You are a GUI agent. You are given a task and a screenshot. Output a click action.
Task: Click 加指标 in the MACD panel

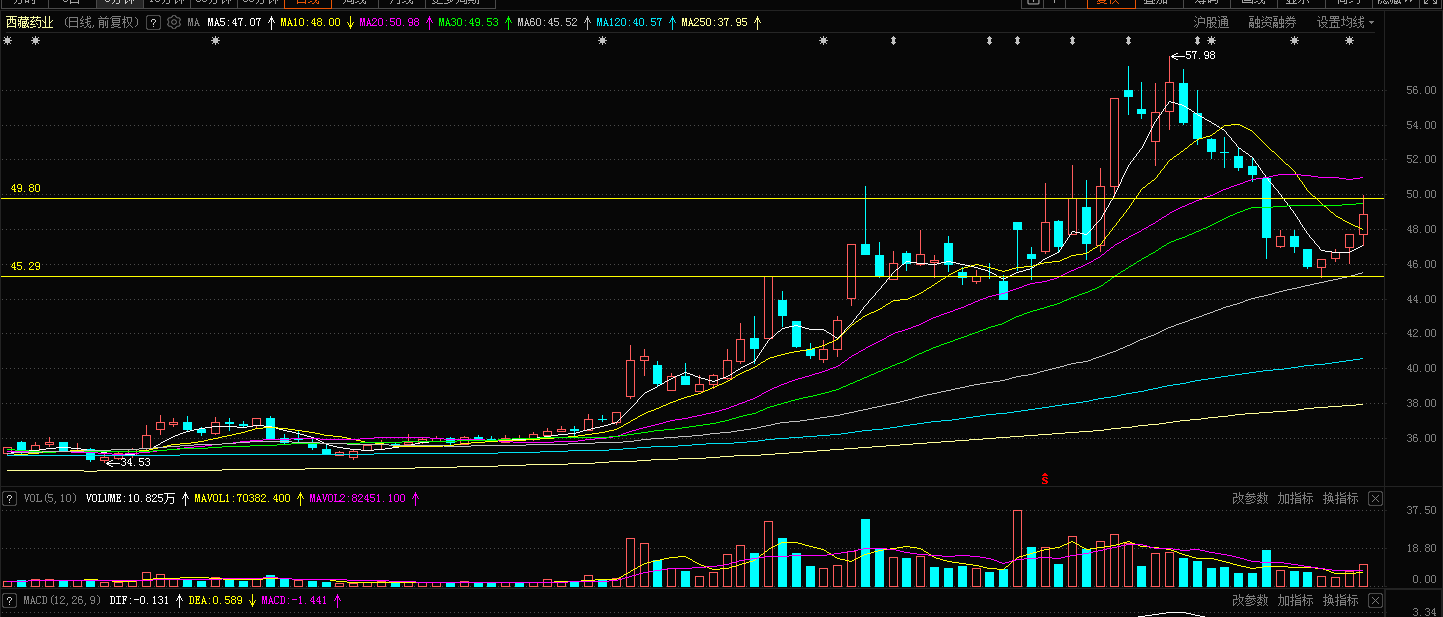[x=1295, y=600]
